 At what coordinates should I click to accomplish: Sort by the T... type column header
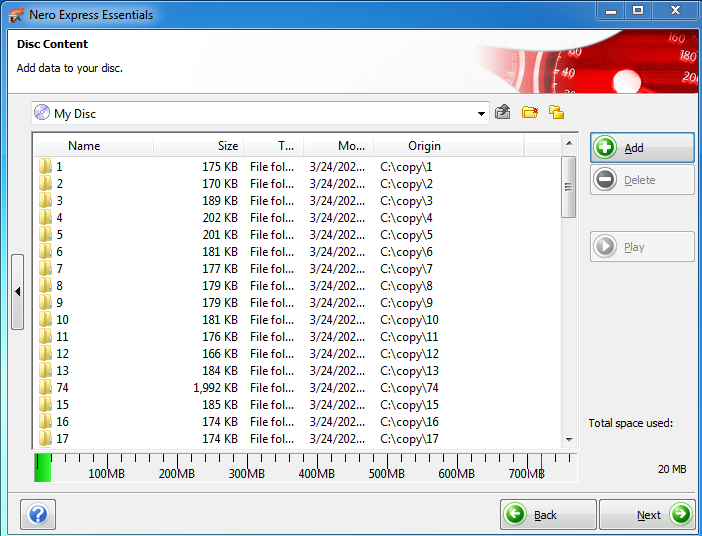click(274, 146)
